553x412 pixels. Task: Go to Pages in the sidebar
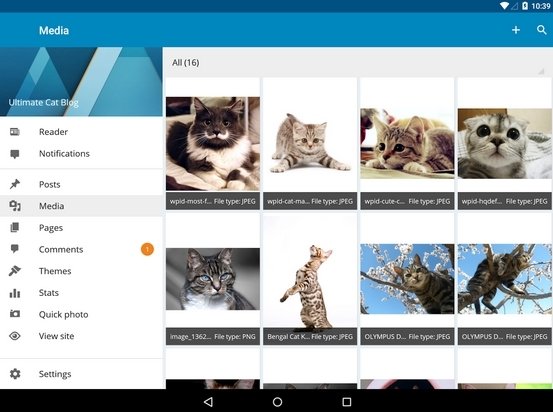[81, 228]
